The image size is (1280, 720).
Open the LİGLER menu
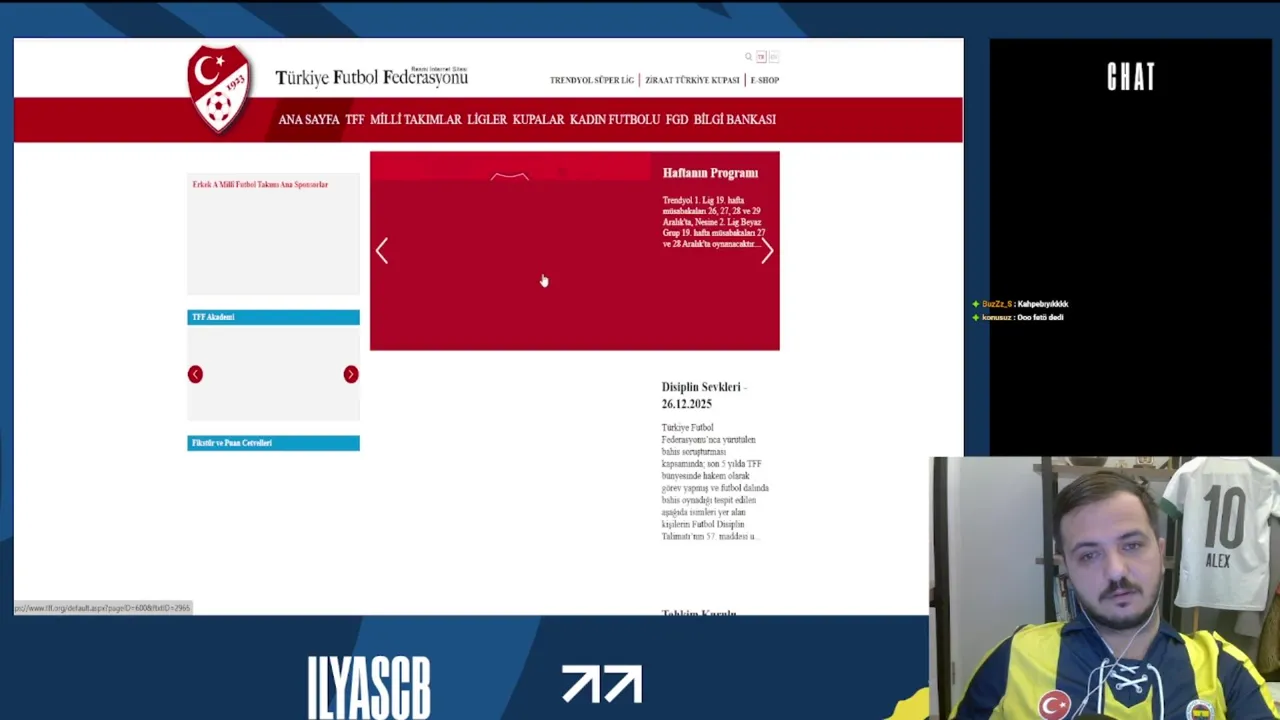pyautogui.click(x=487, y=119)
